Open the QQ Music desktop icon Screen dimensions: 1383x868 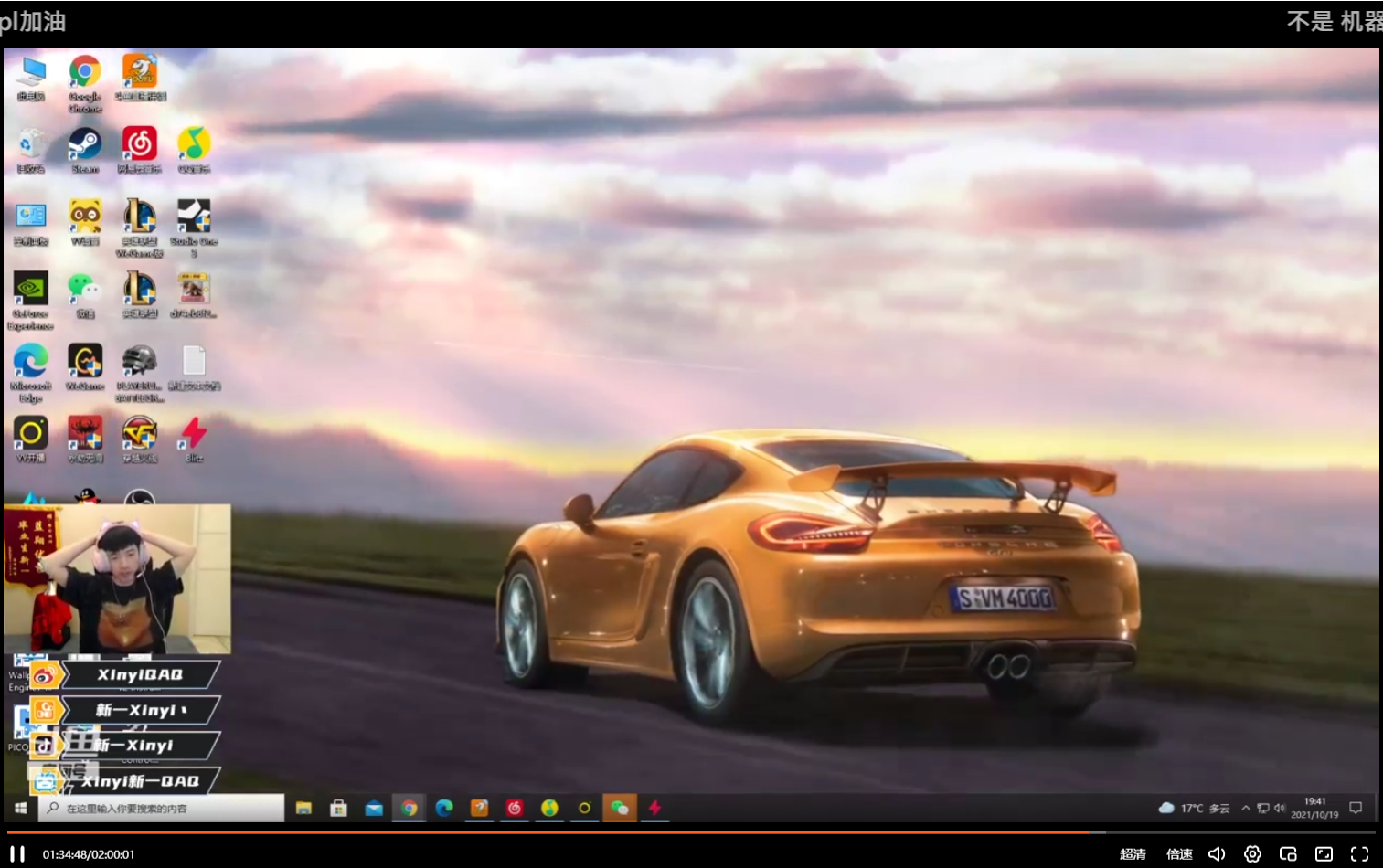tap(194, 146)
